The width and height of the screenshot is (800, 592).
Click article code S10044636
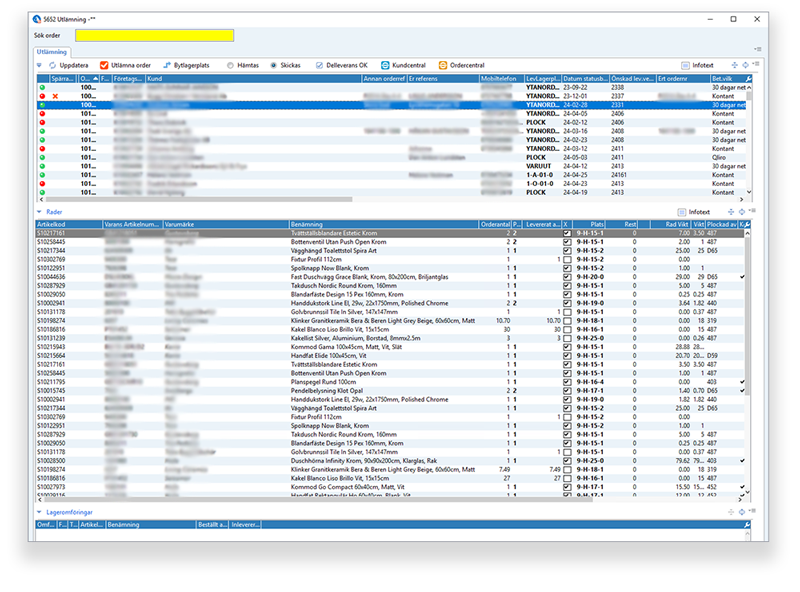(x=51, y=277)
